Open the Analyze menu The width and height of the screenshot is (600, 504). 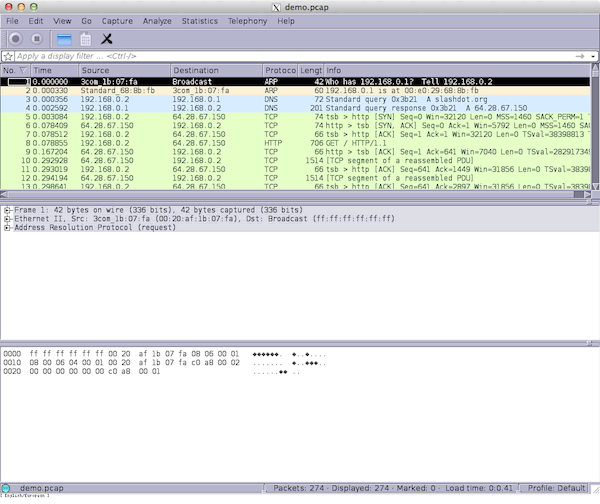point(157,21)
